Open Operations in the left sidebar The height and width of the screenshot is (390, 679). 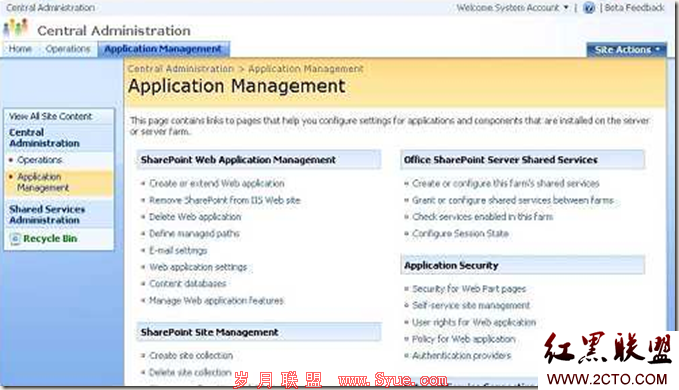point(40,160)
